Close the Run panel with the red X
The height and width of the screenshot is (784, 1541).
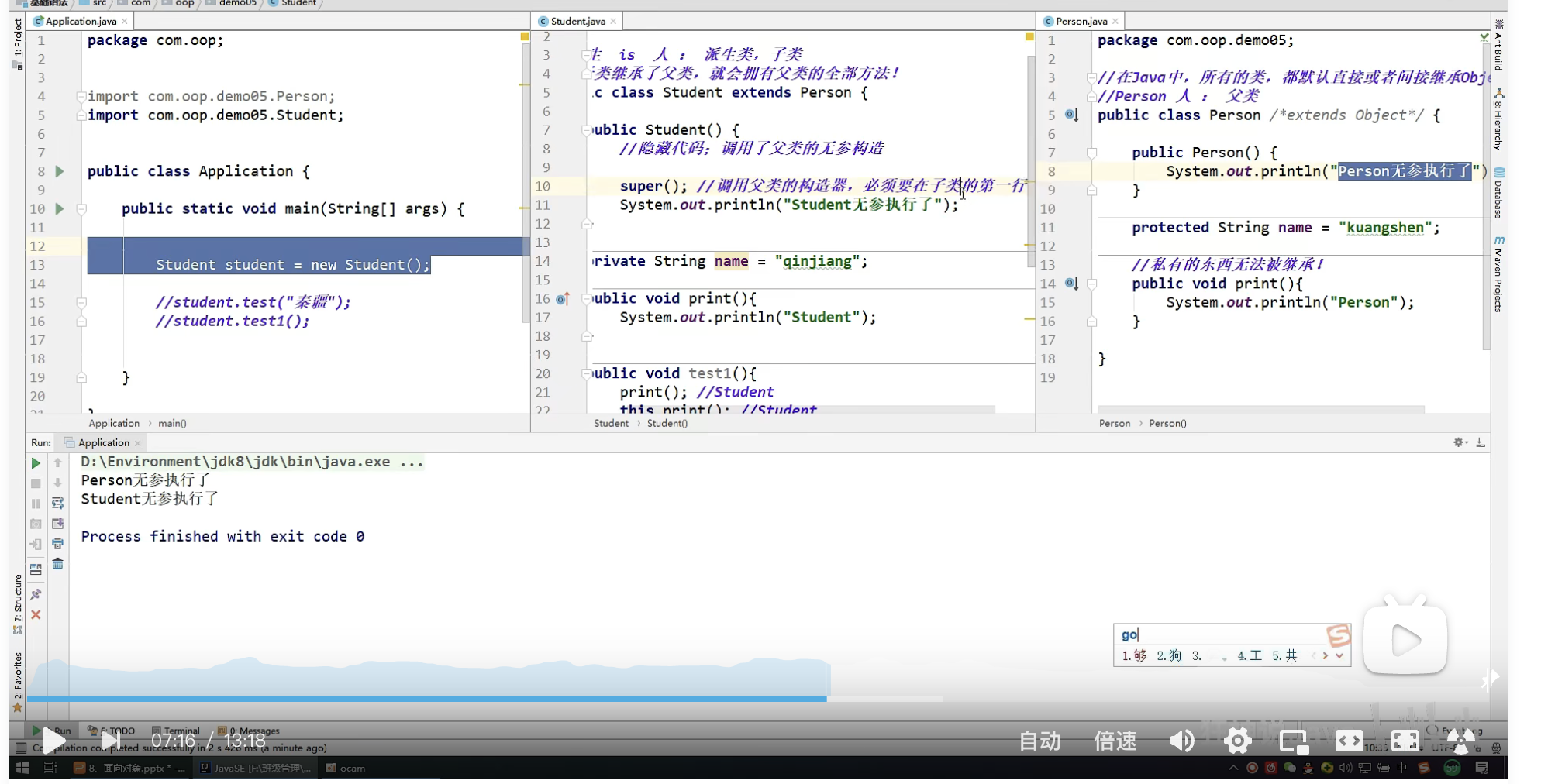(x=36, y=614)
